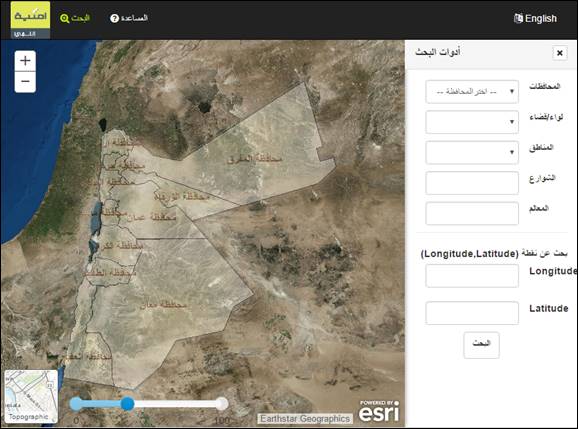Click the search magnifier icon in header

coord(65,18)
